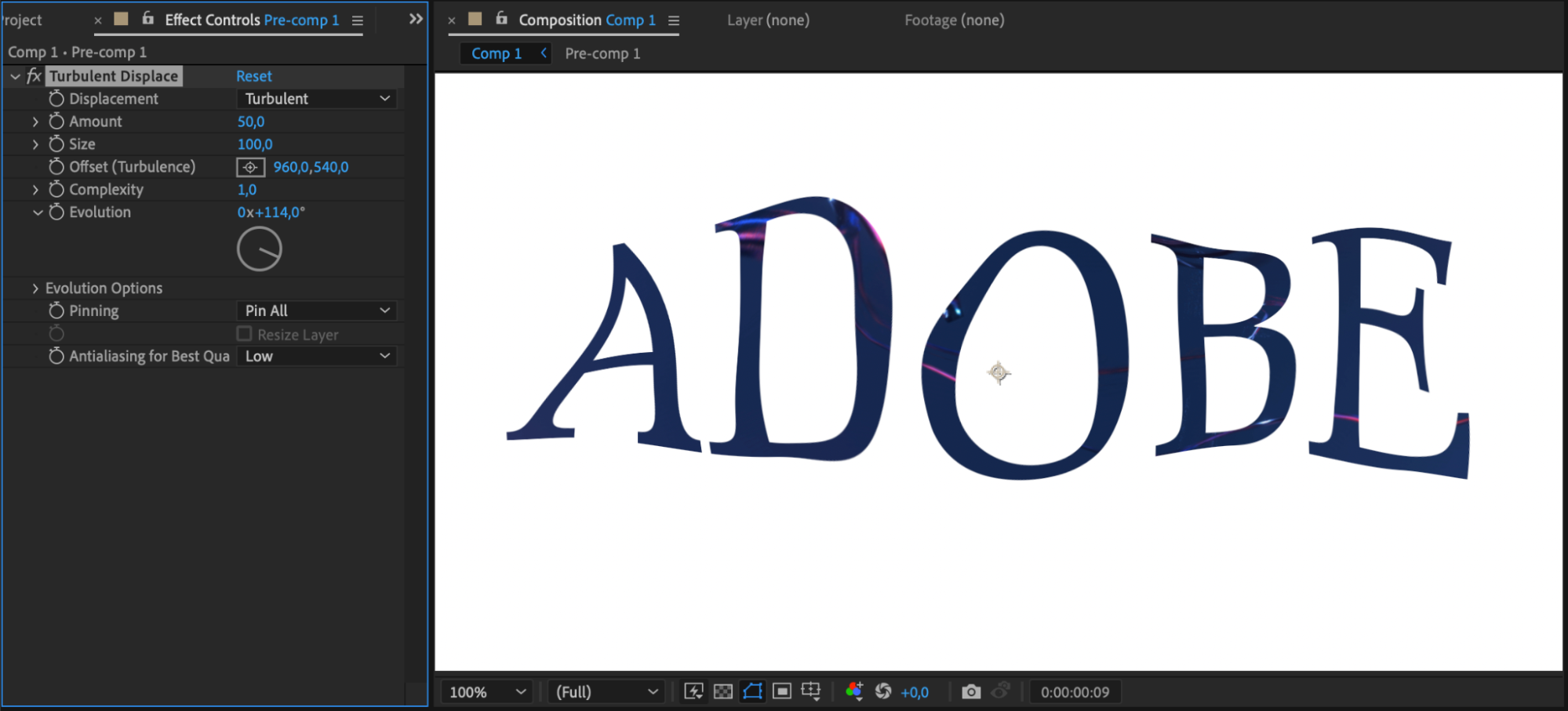The width and height of the screenshot is (1568, 711).
Task: Click the Complexity value 1,0
Action: [x=247, y=190]
